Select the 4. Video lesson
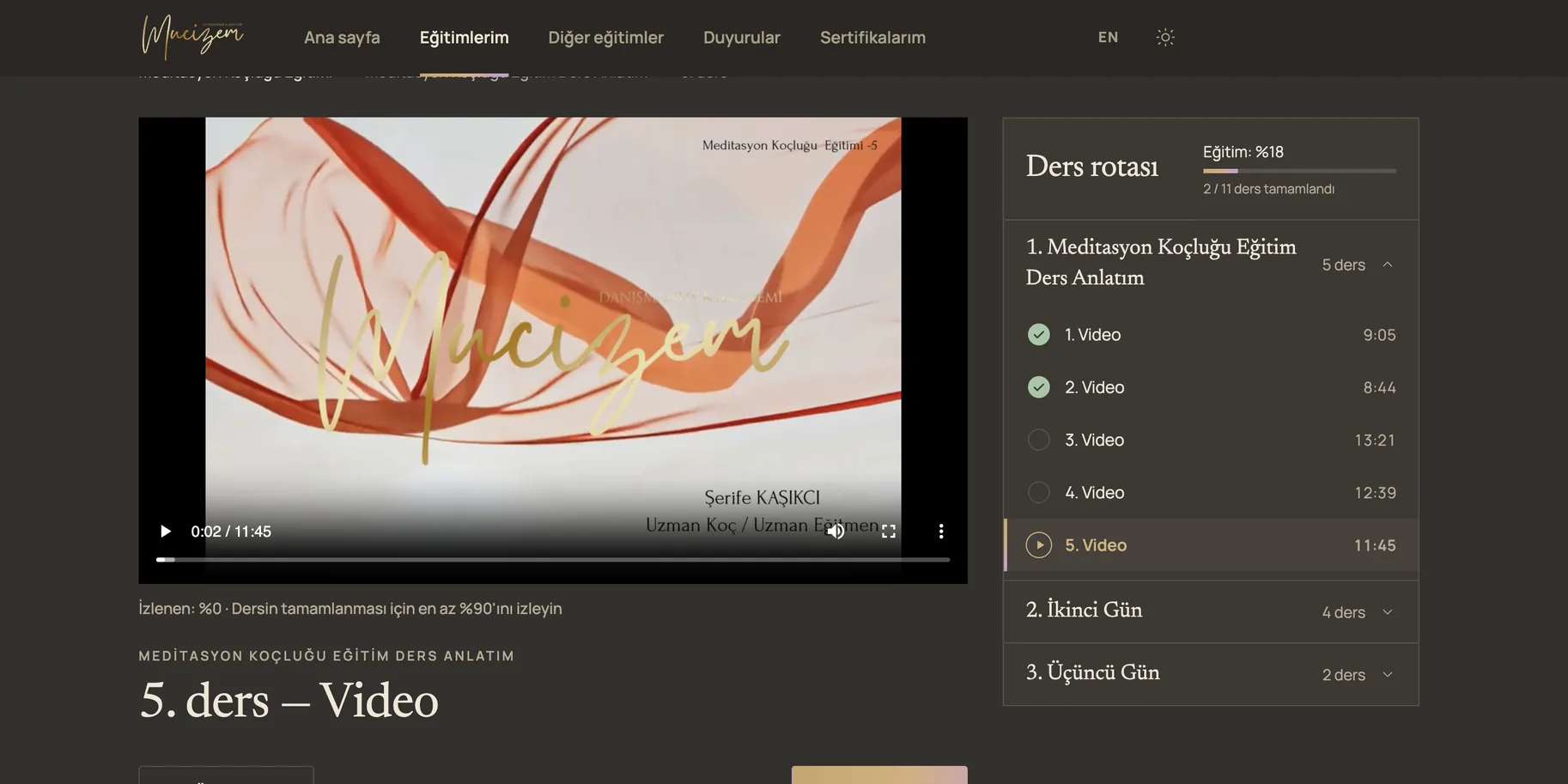The image size is (1568, 784). (x=1211, y=492)
